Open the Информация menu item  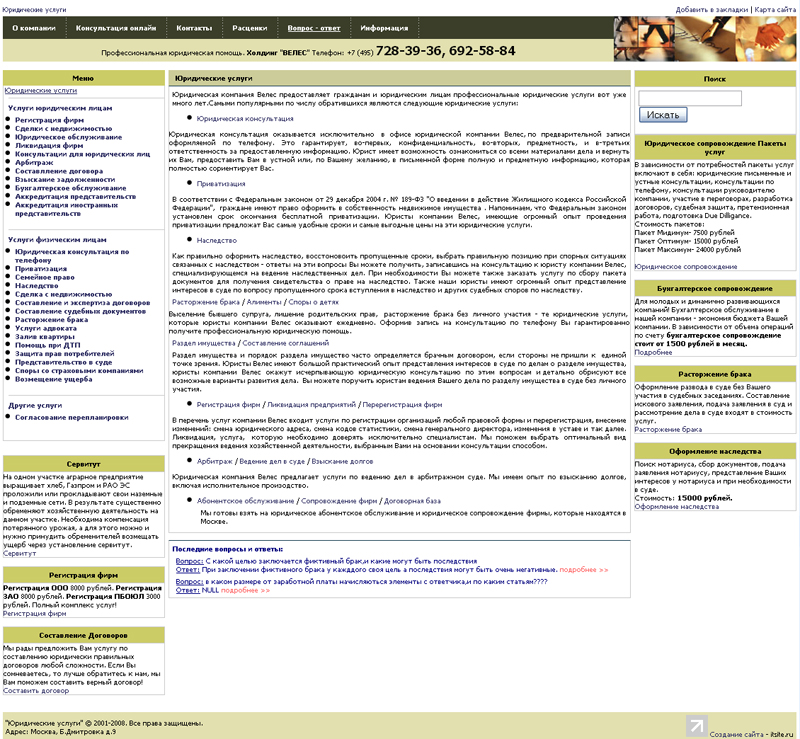[384, 28]
